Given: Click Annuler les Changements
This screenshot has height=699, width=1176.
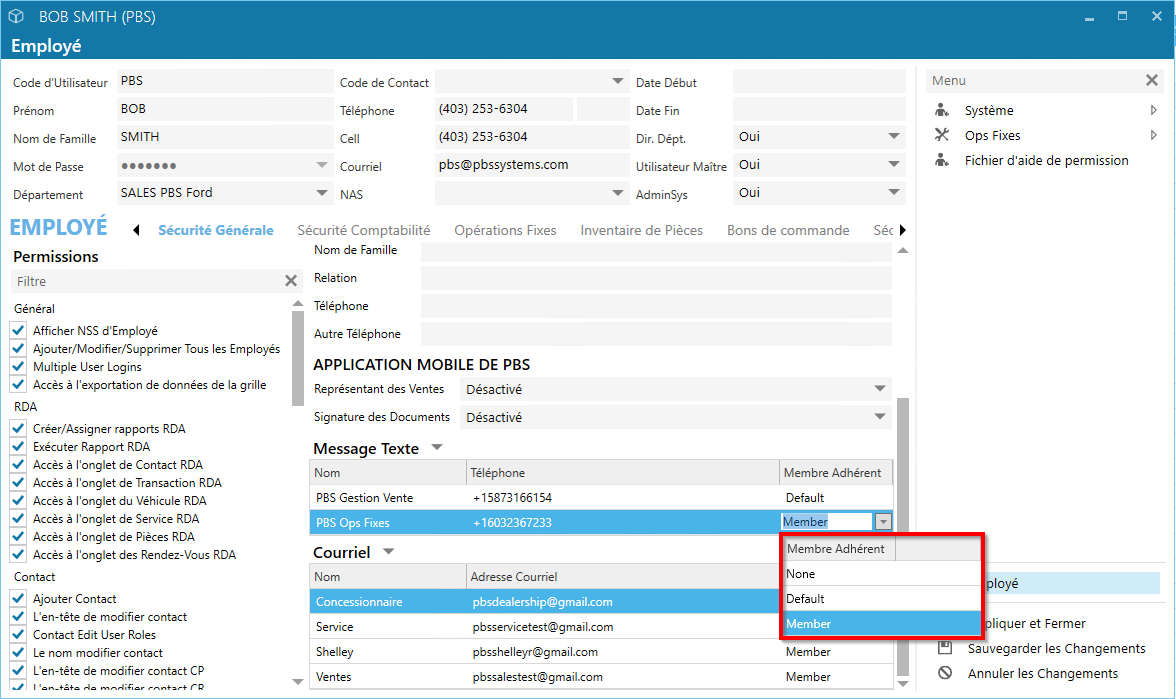Looking at the screenshot, I should click(1042, 674).
